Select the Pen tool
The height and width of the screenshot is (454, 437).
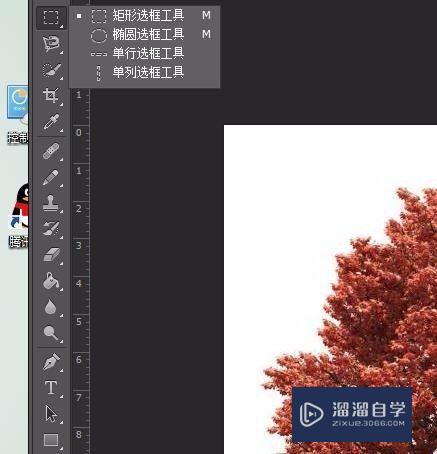tap(51, 361)
